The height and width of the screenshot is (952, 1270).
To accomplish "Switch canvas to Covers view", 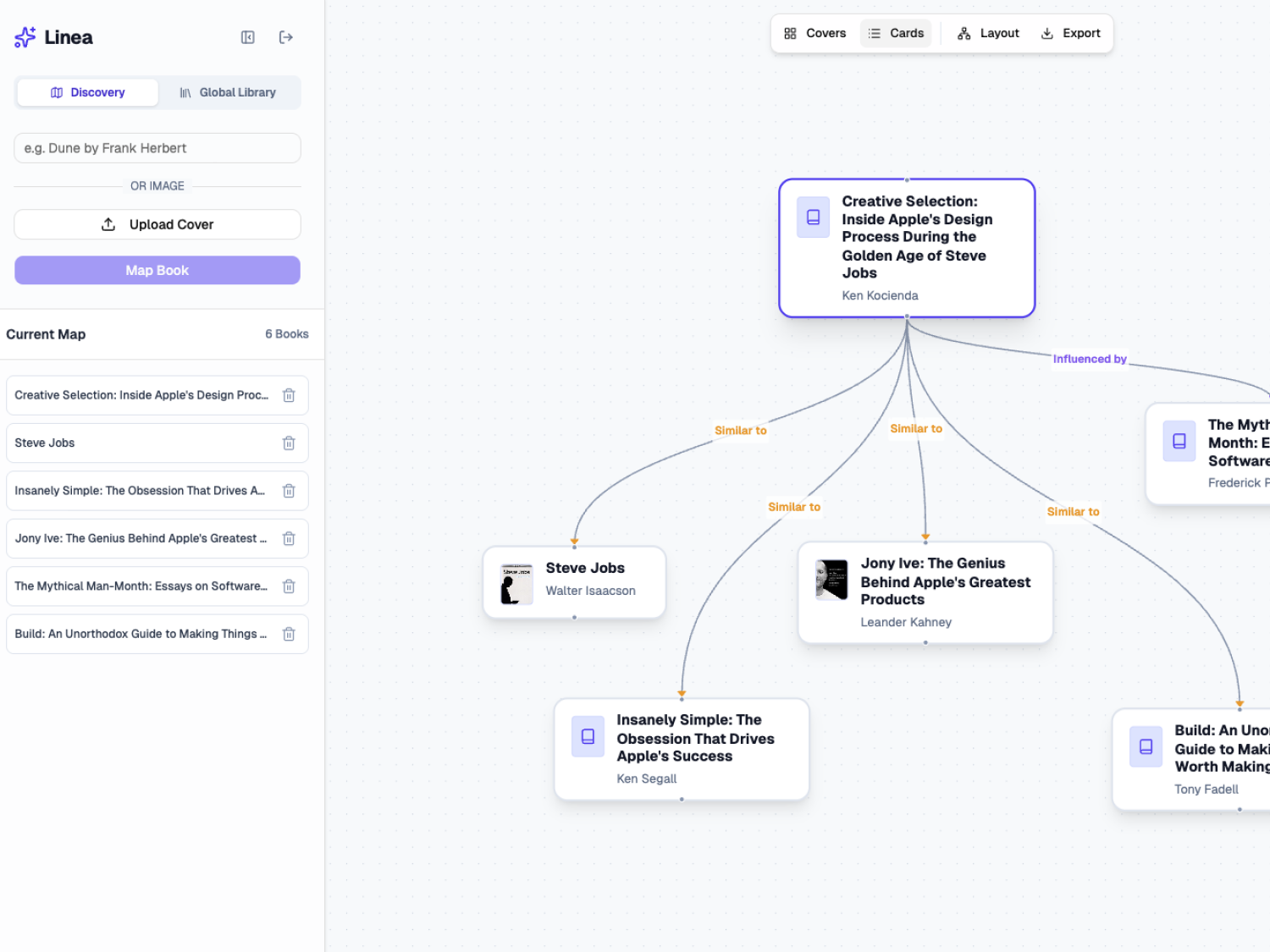I will pyautogui.click(x=814, y=34).
